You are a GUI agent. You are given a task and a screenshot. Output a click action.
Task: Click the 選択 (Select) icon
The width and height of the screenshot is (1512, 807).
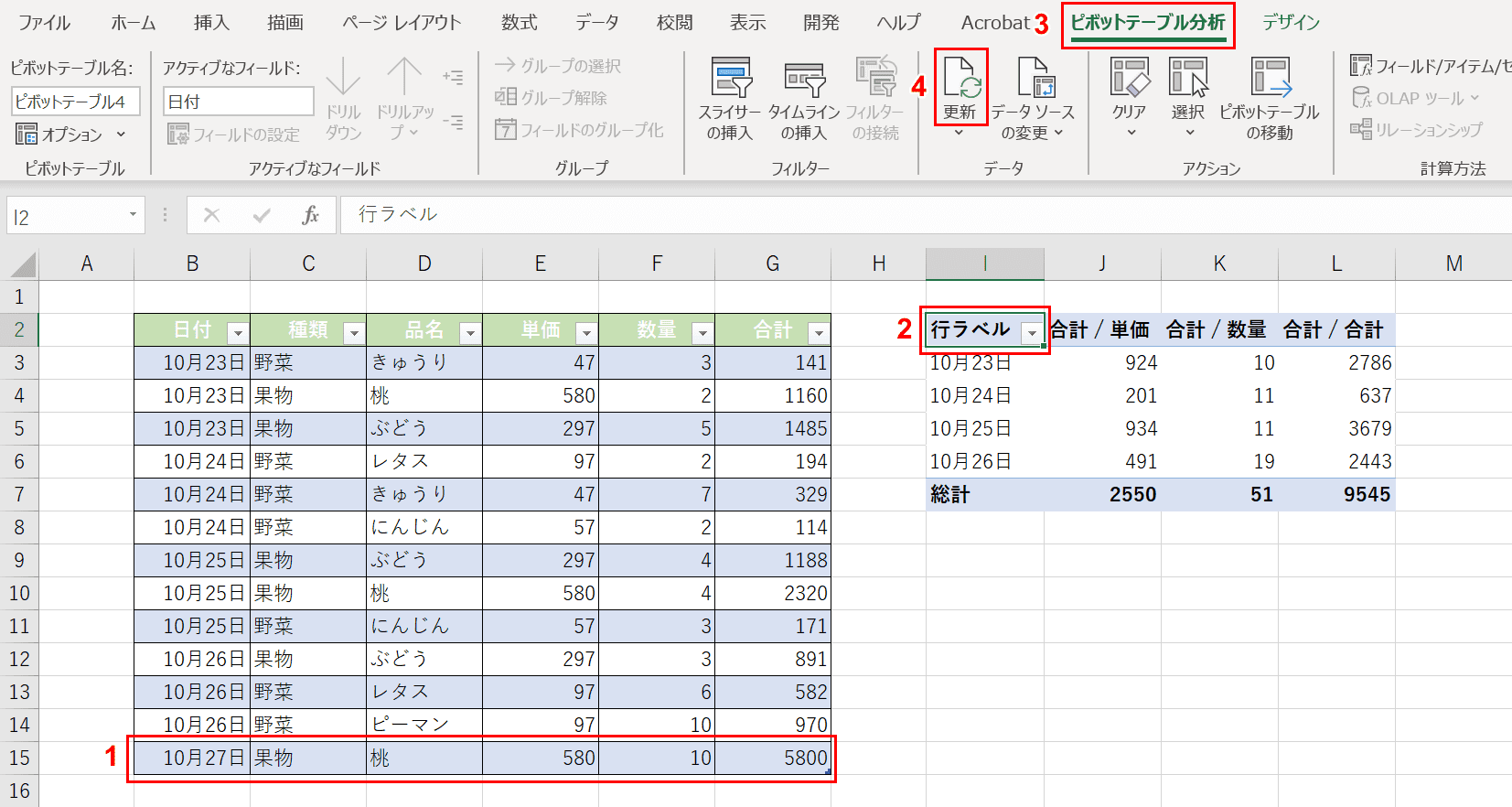point(1188,77)
